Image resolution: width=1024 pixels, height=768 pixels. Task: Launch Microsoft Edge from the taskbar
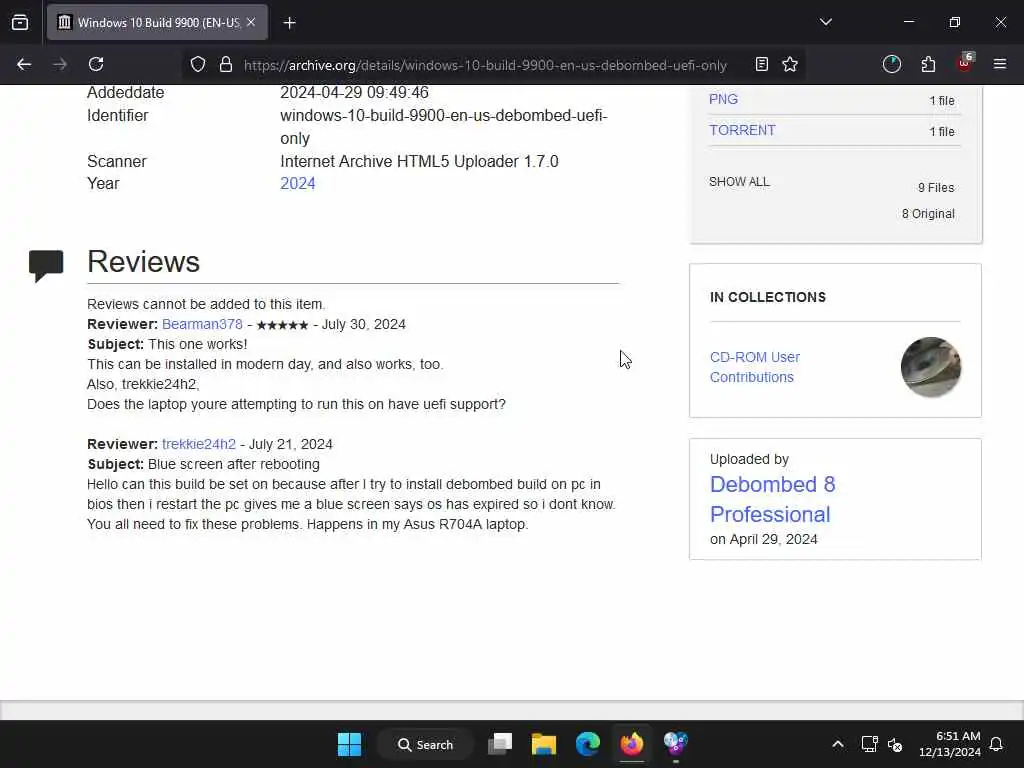coord(588,744)
